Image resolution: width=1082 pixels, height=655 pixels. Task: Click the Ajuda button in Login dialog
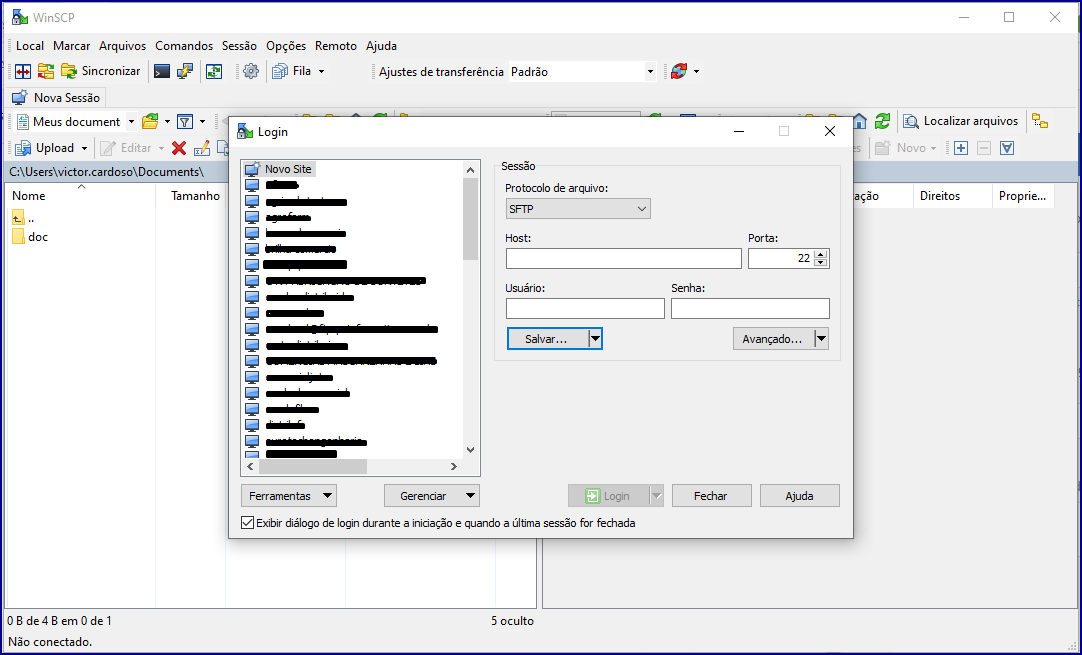(x=800, y=496)
